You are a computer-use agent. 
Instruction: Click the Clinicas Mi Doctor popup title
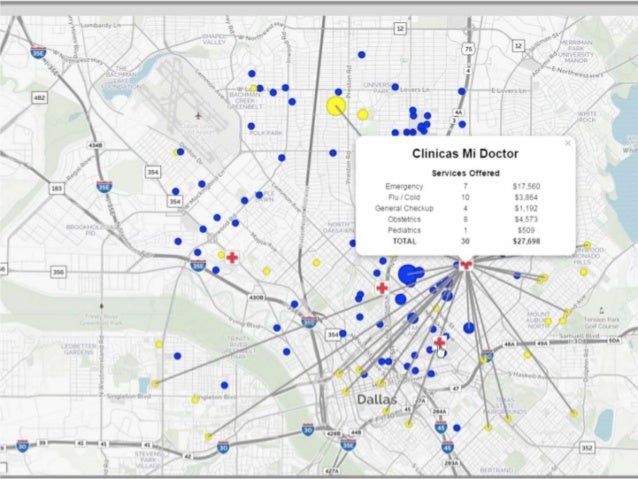[465, 153]
